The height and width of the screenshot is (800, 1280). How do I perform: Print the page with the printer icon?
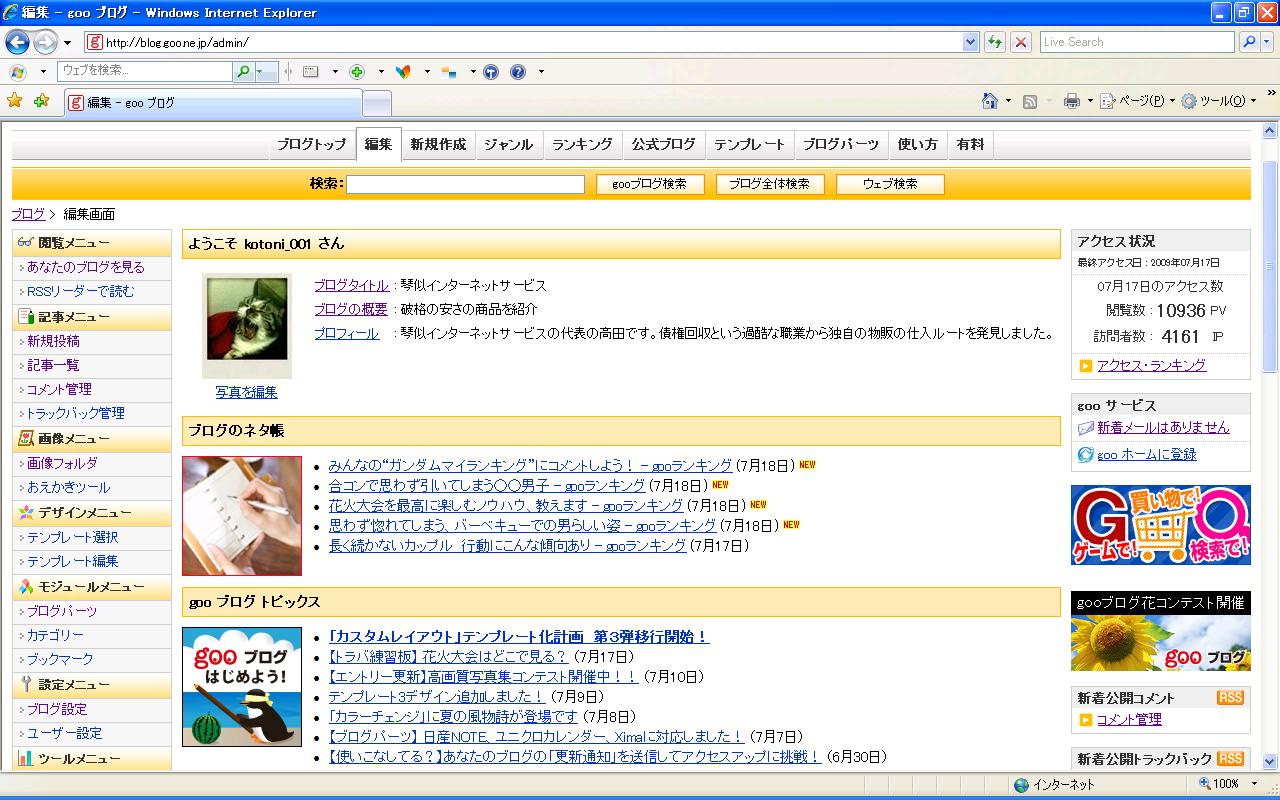coord(1072,101)
